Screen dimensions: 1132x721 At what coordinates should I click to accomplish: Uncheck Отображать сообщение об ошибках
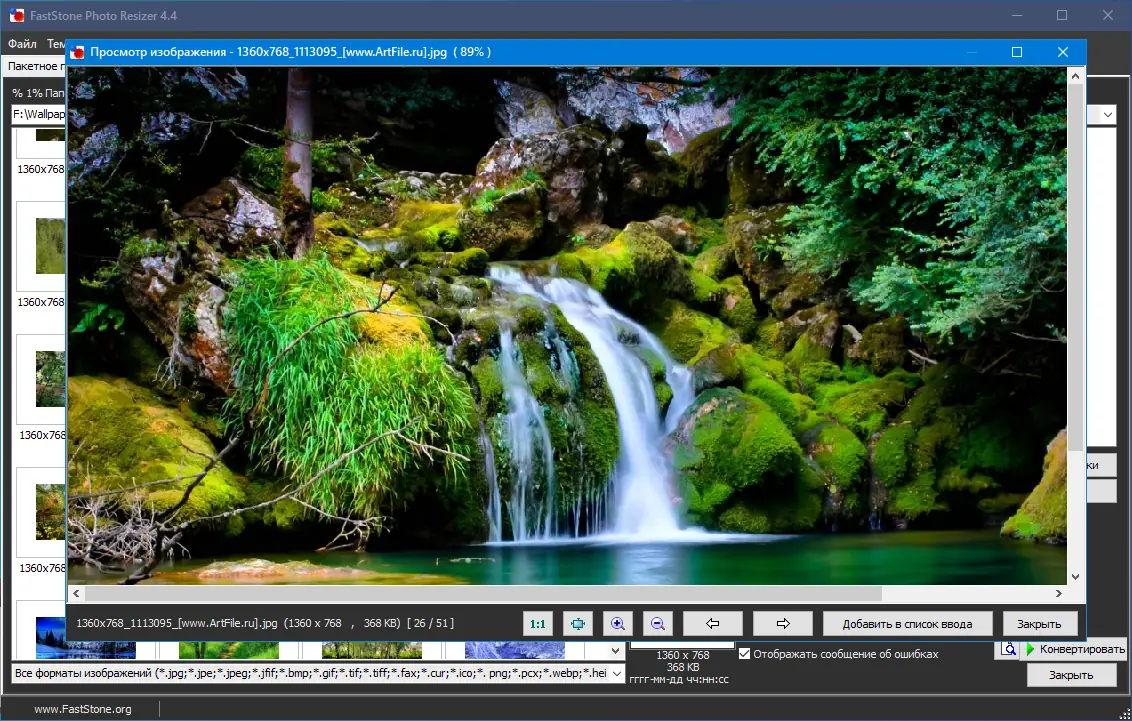[x=744, y=654]
